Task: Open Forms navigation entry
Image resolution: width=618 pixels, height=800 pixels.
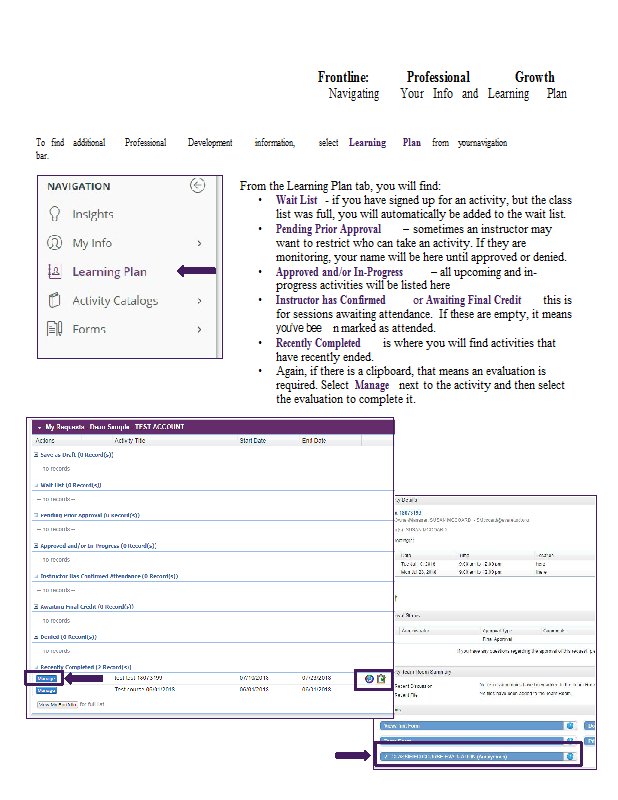Action: tap(89, 329)
